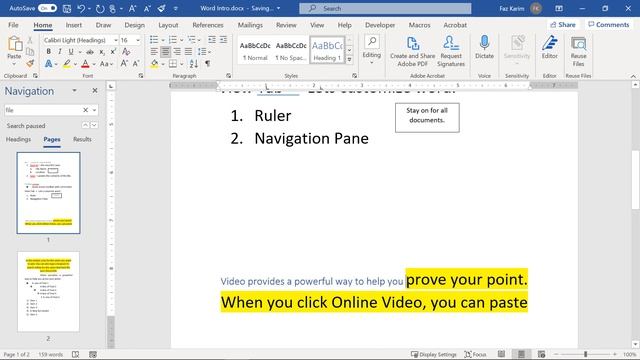Click the Dictate microphone icon

pos(484,42)
